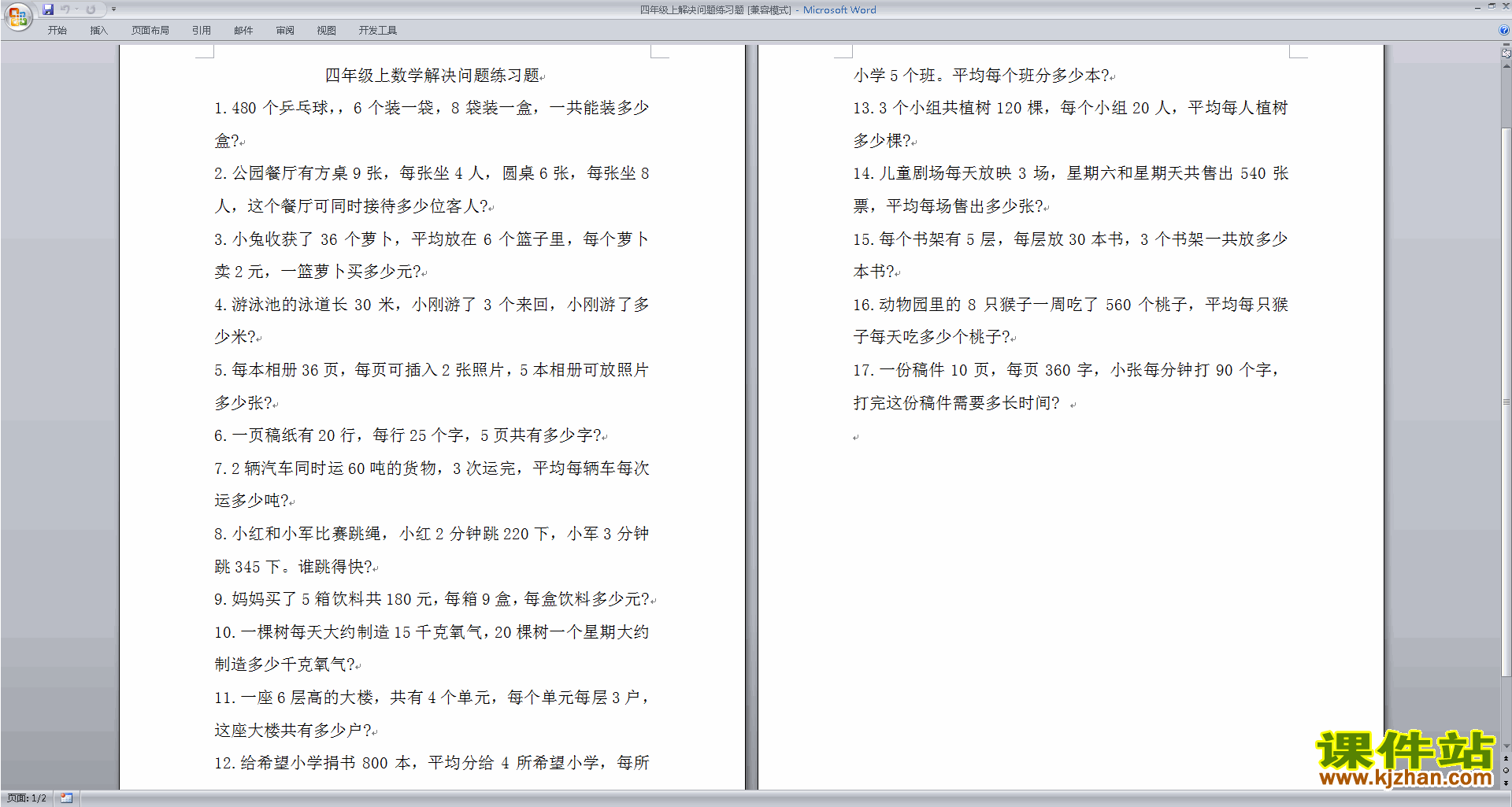Click the scrollbar up arrow
This screenshot has width=1512, height=807.
1506,66
